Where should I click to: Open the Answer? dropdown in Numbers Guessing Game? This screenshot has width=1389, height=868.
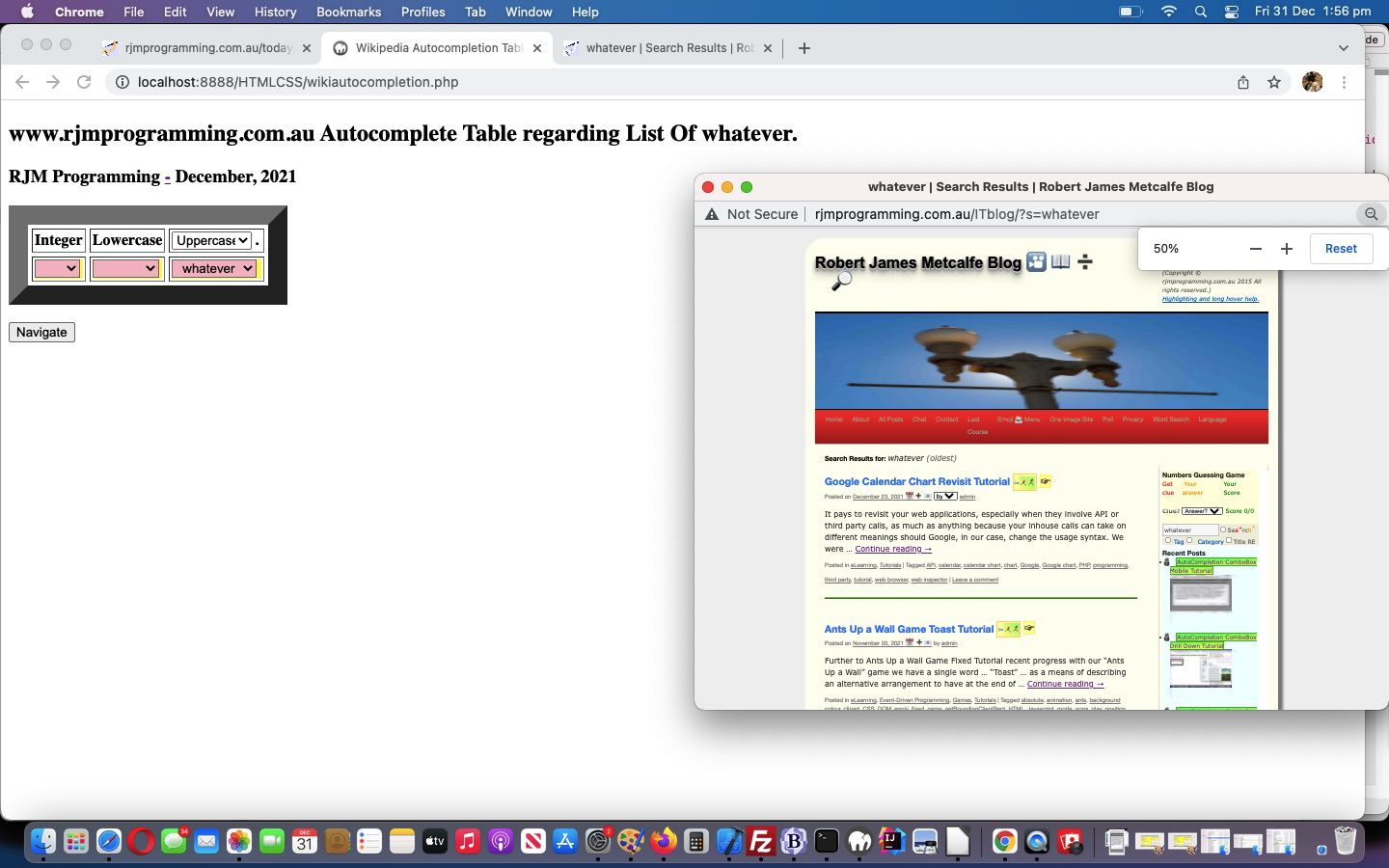(x=1202, y=511)
